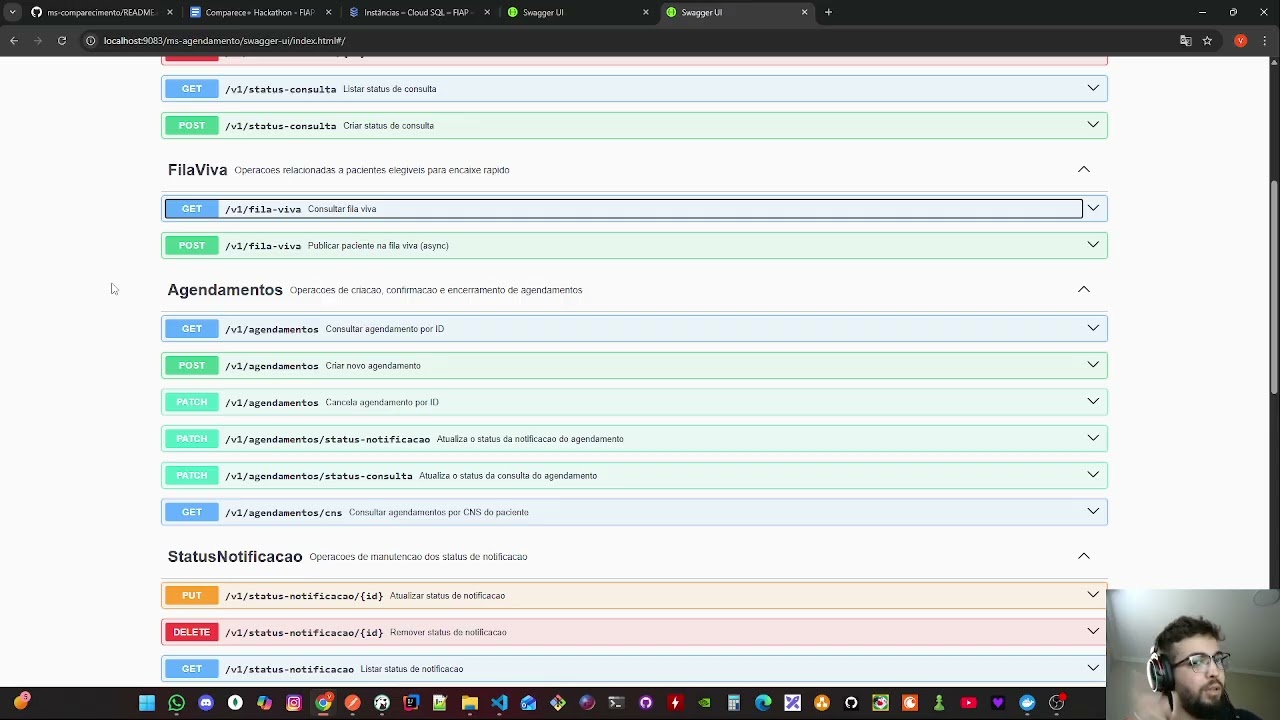
Task: Open tab search dropdown in Chrome
Action: tap(12, 12)
